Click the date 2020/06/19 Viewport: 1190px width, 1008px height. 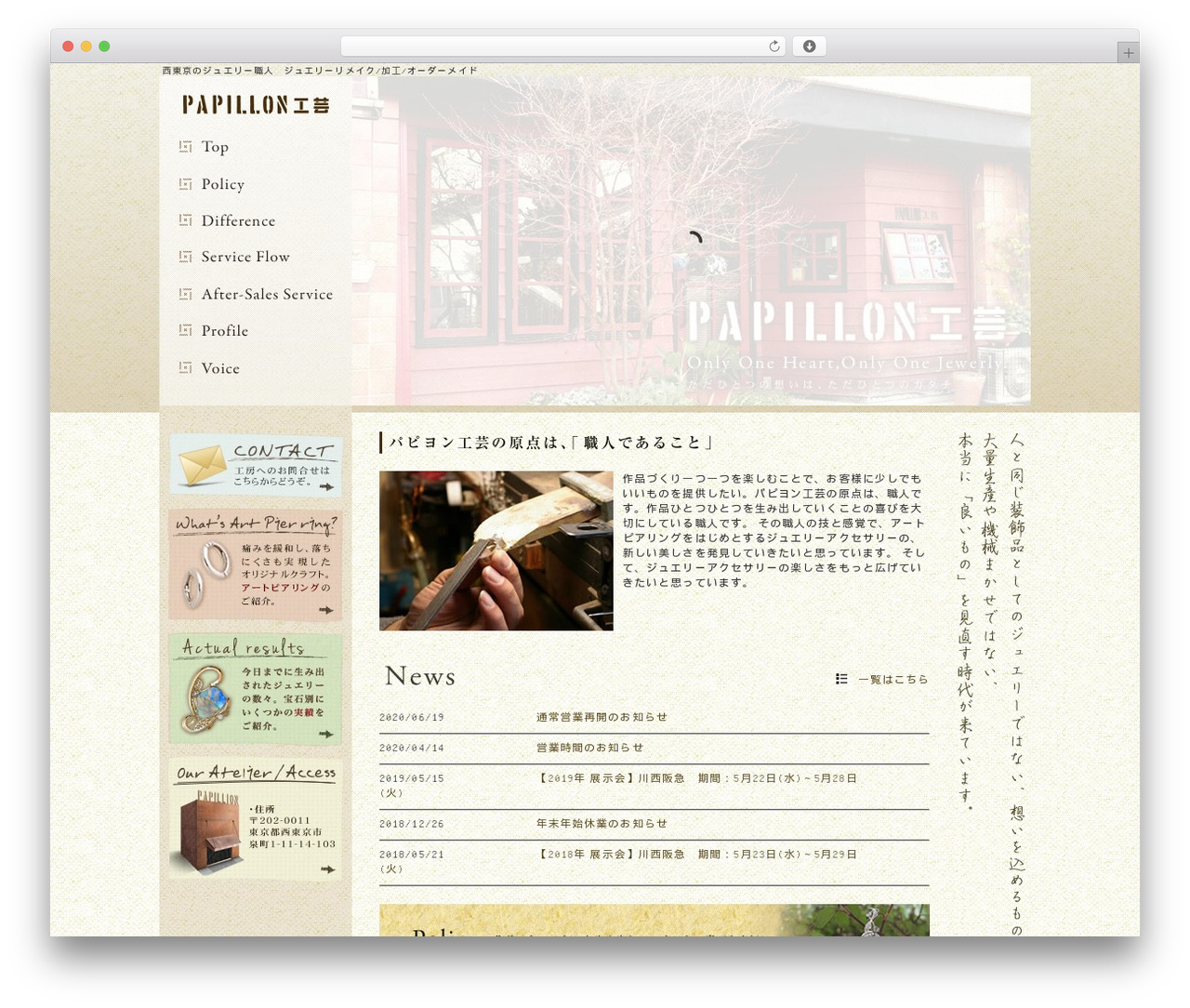coord(412,717)
